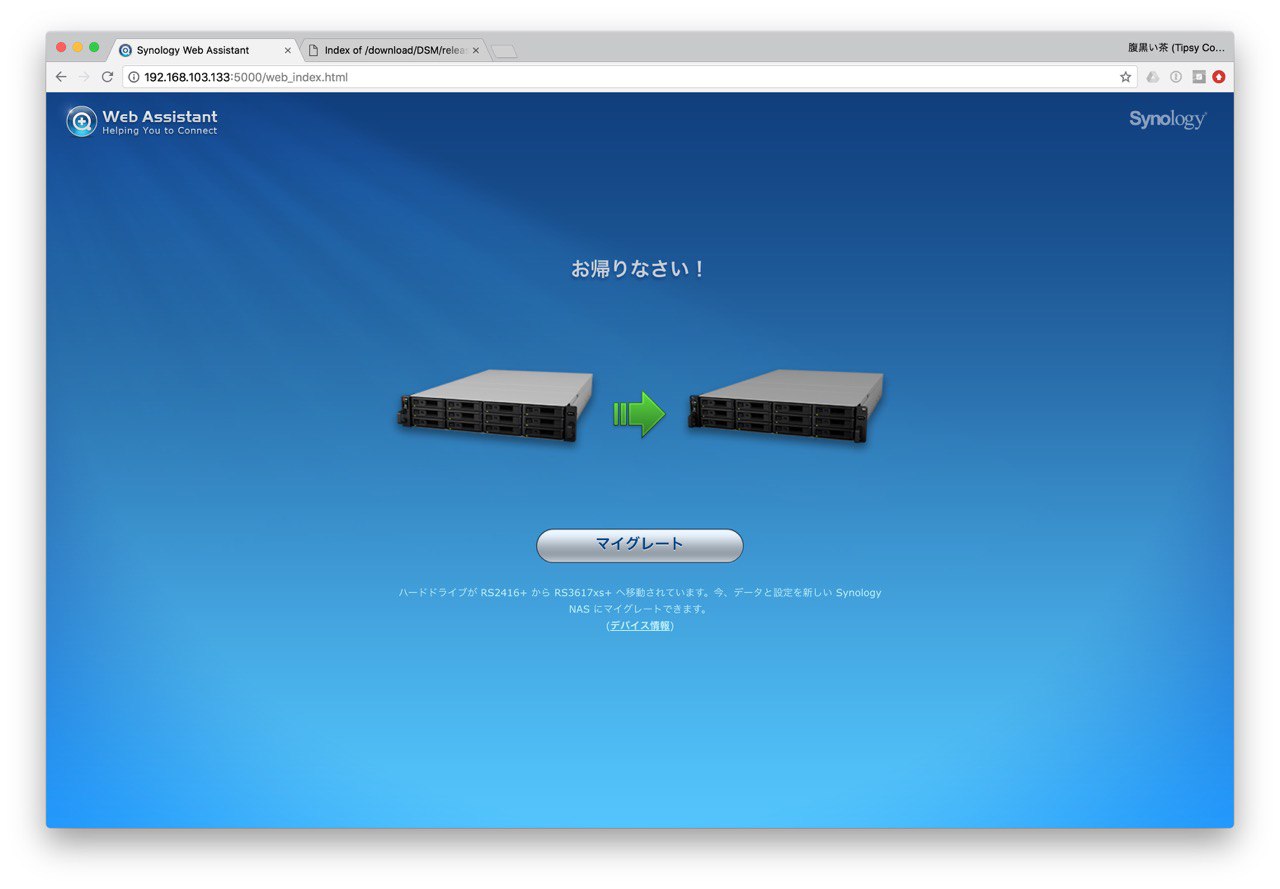Open a new browser tab

[x=504, y=51]
